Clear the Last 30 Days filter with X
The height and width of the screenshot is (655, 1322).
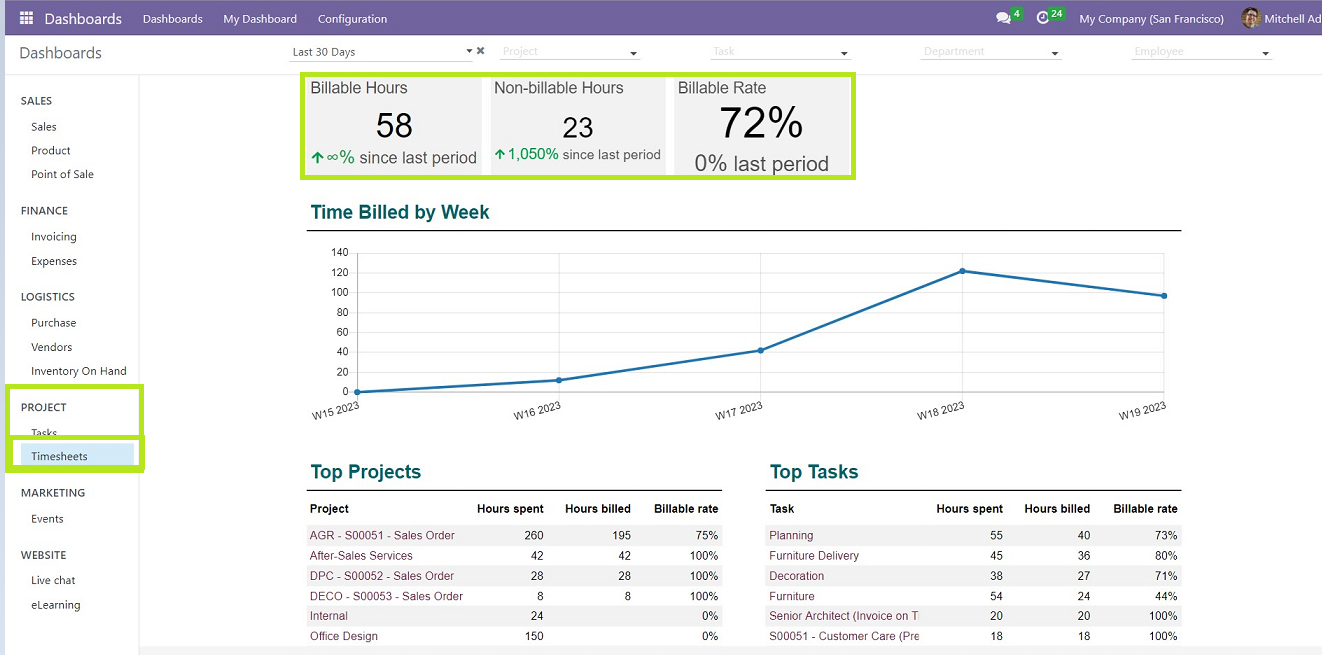pos(480,51)
